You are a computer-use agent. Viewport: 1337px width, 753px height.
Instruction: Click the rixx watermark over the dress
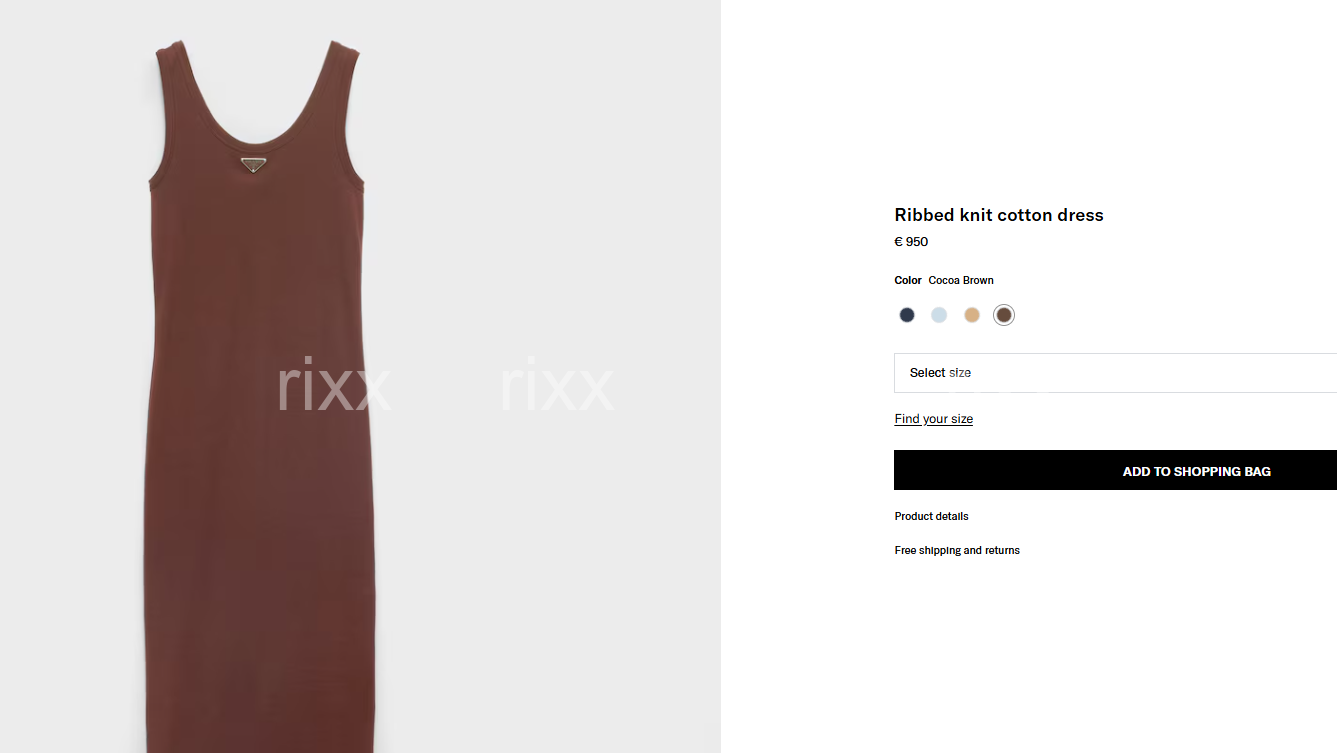click(x=334, y=387)
